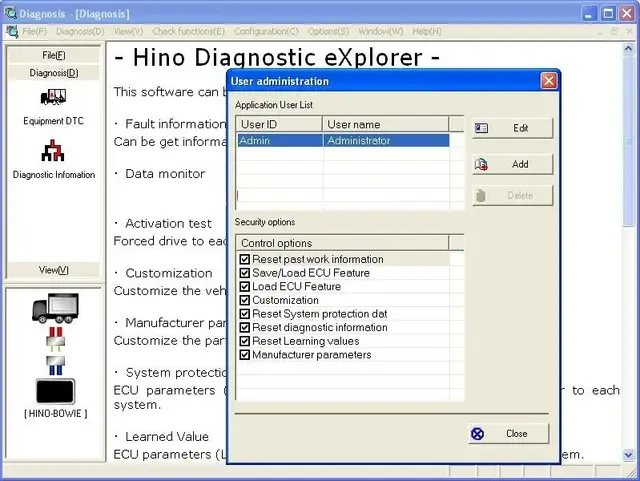Open Diagnostic Information icon

pyautogui.click(x=53, y=150)
